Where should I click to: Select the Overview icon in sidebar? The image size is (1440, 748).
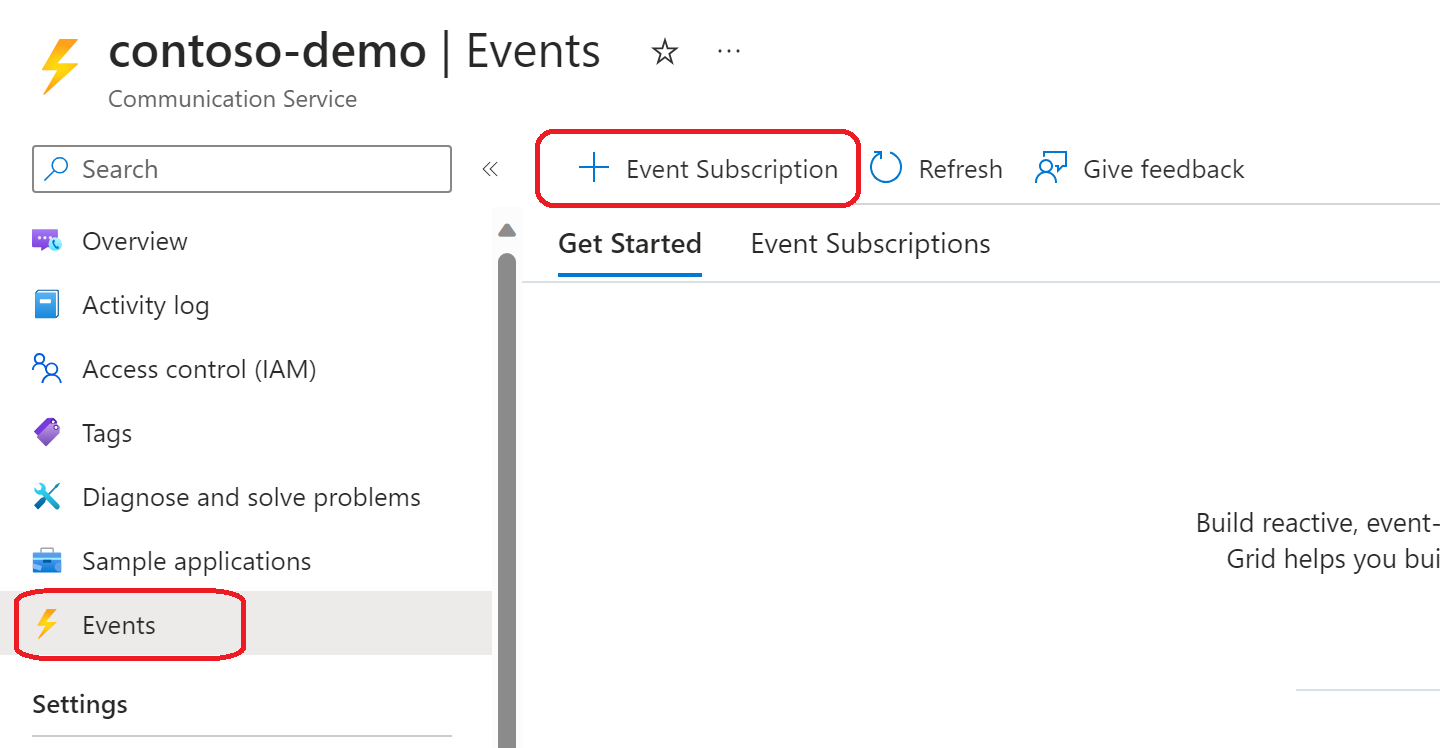click(47, 241)
